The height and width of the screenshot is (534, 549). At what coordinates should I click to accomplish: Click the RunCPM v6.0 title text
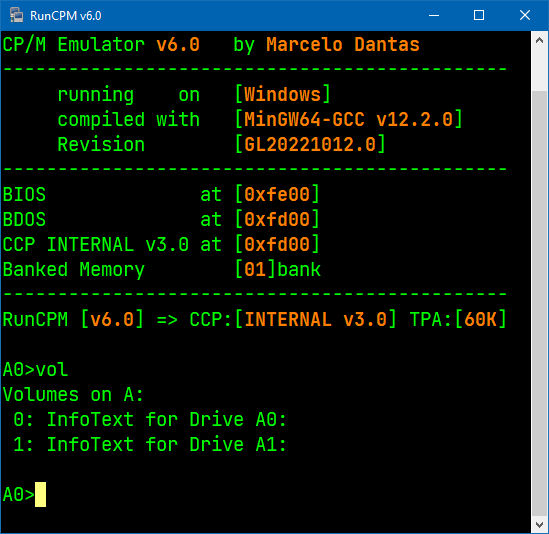[65, 16]
